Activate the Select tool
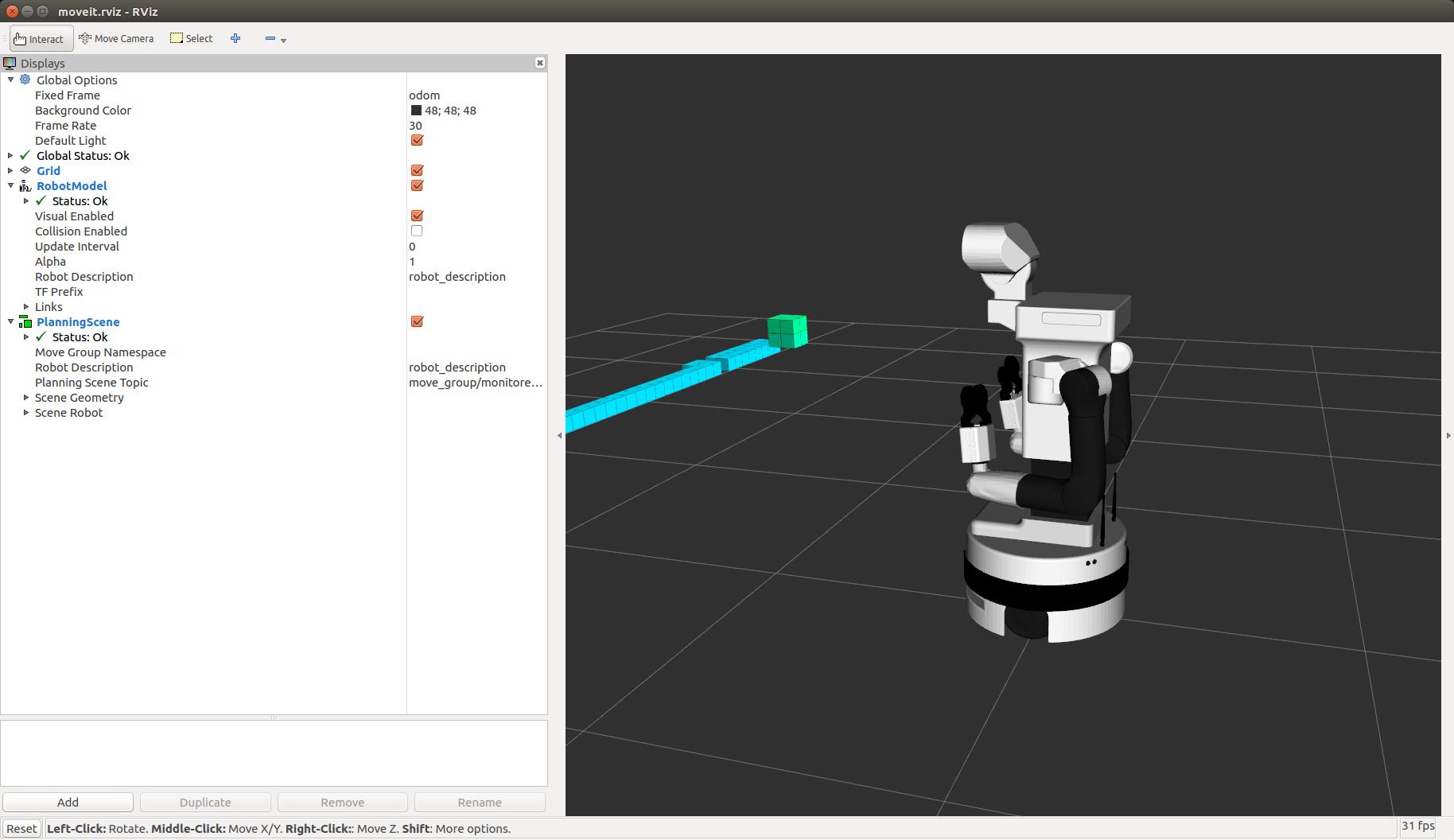Screen dimensions: 1454x840 pos(192,38)
